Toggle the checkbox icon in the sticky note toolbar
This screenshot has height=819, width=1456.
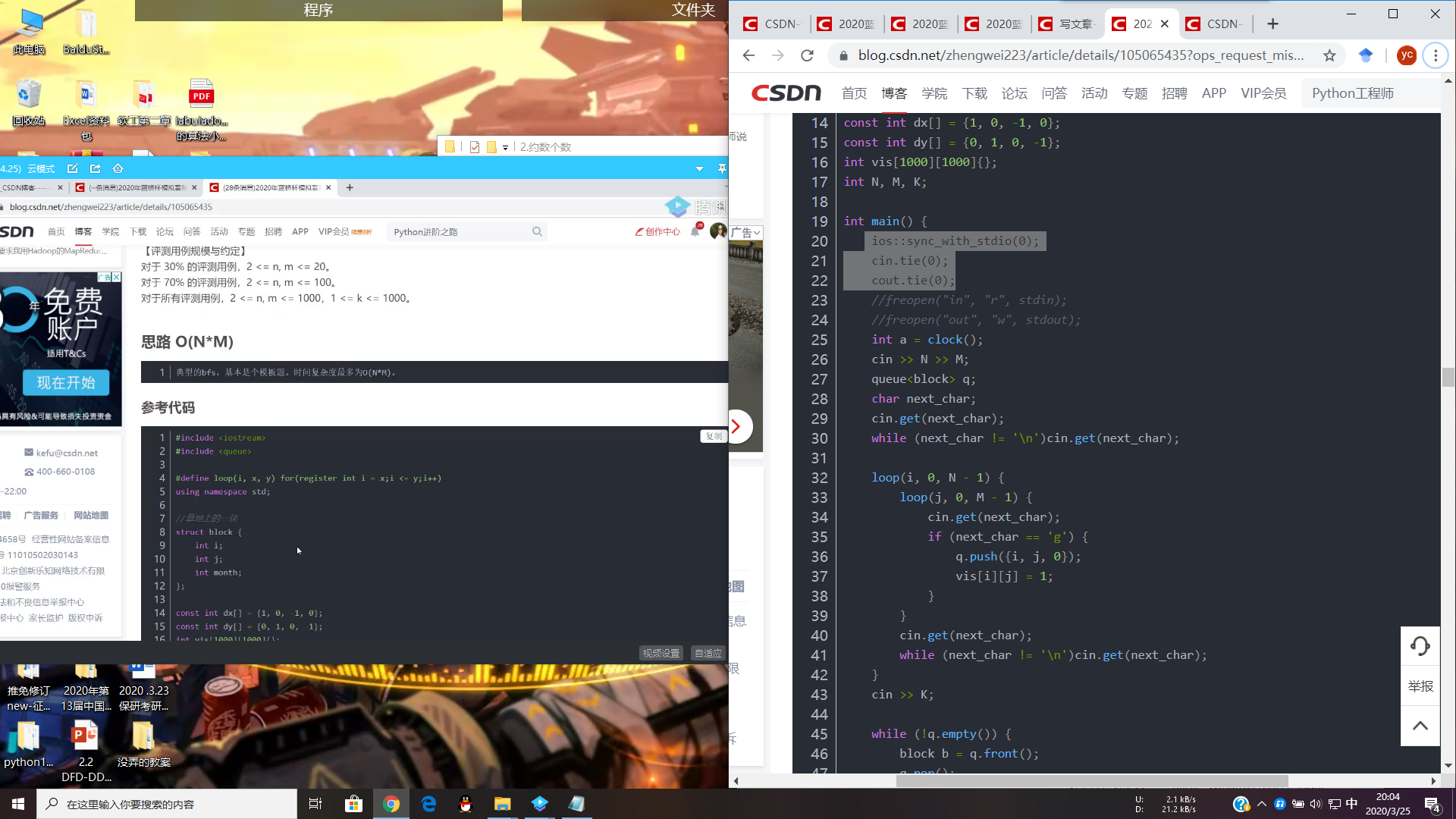tap(475, 147)
